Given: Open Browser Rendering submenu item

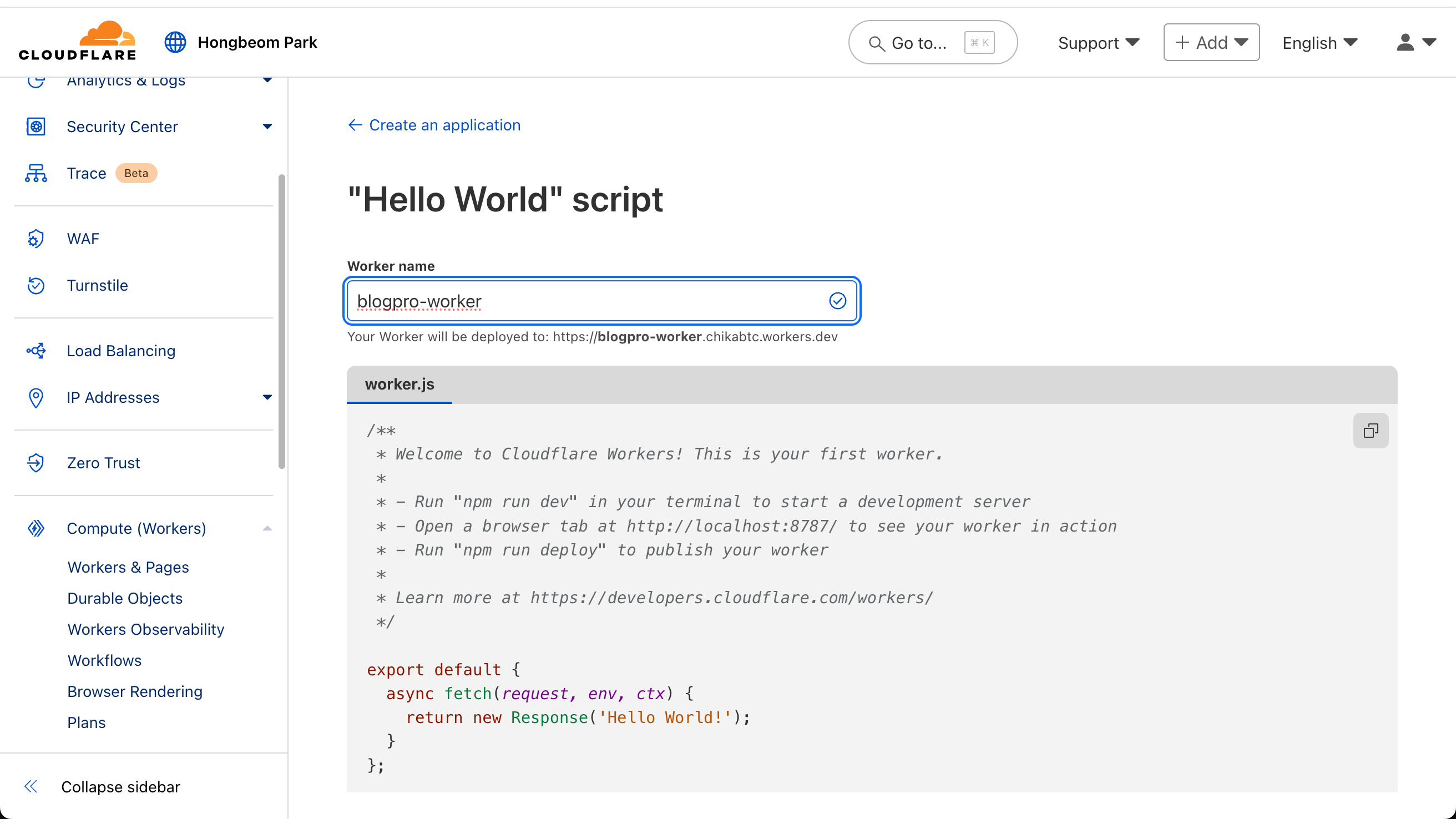Looking at the screenshot, I should [135, 691].
